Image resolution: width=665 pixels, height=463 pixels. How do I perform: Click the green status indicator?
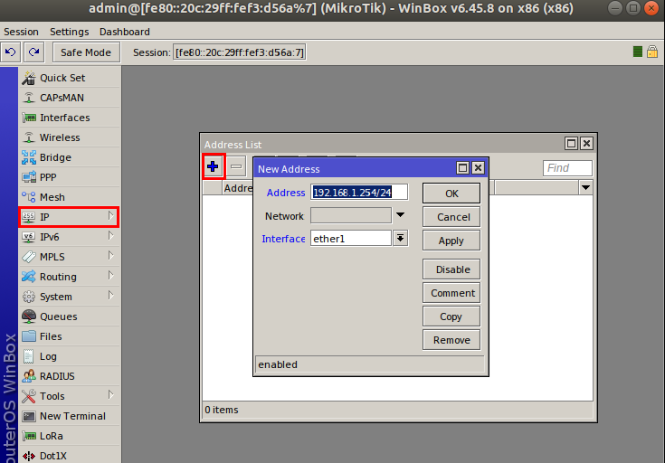(637, 52)
